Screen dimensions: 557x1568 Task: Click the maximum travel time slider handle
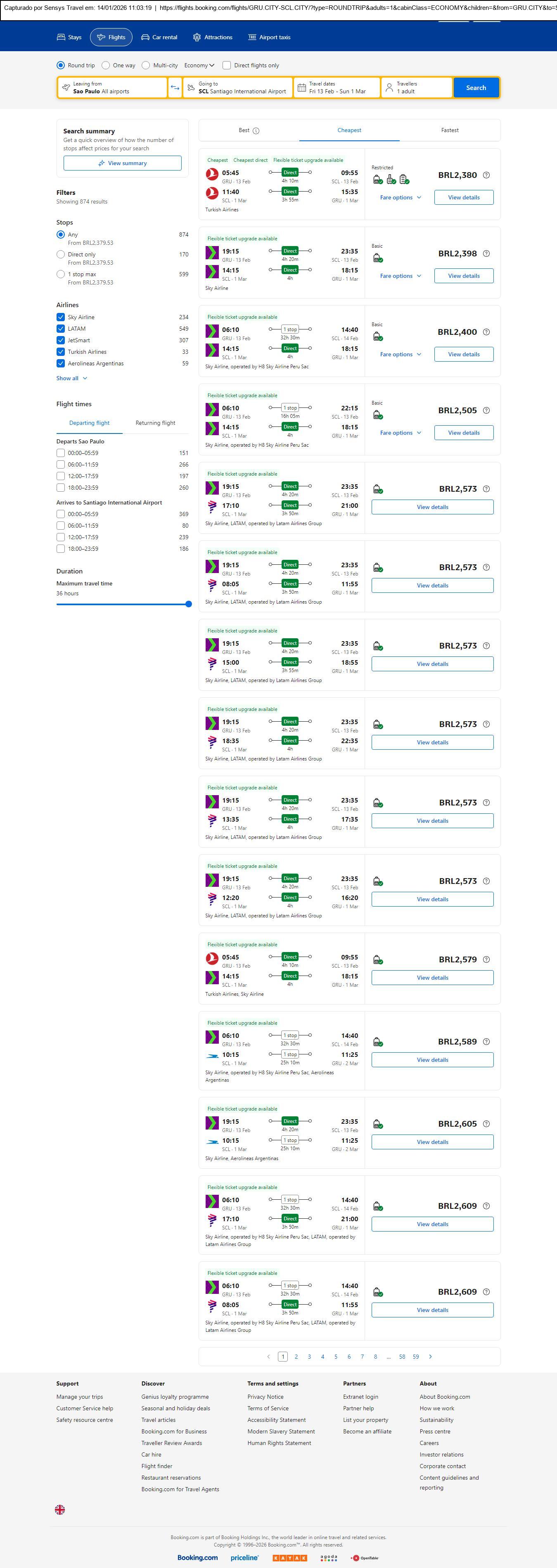coord(188,604)
